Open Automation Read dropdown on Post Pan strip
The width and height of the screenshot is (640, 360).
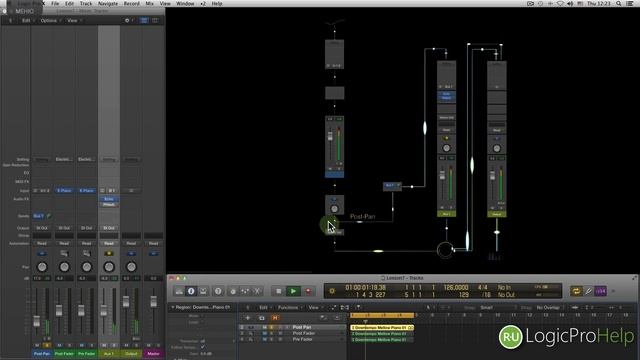point(42,243)
